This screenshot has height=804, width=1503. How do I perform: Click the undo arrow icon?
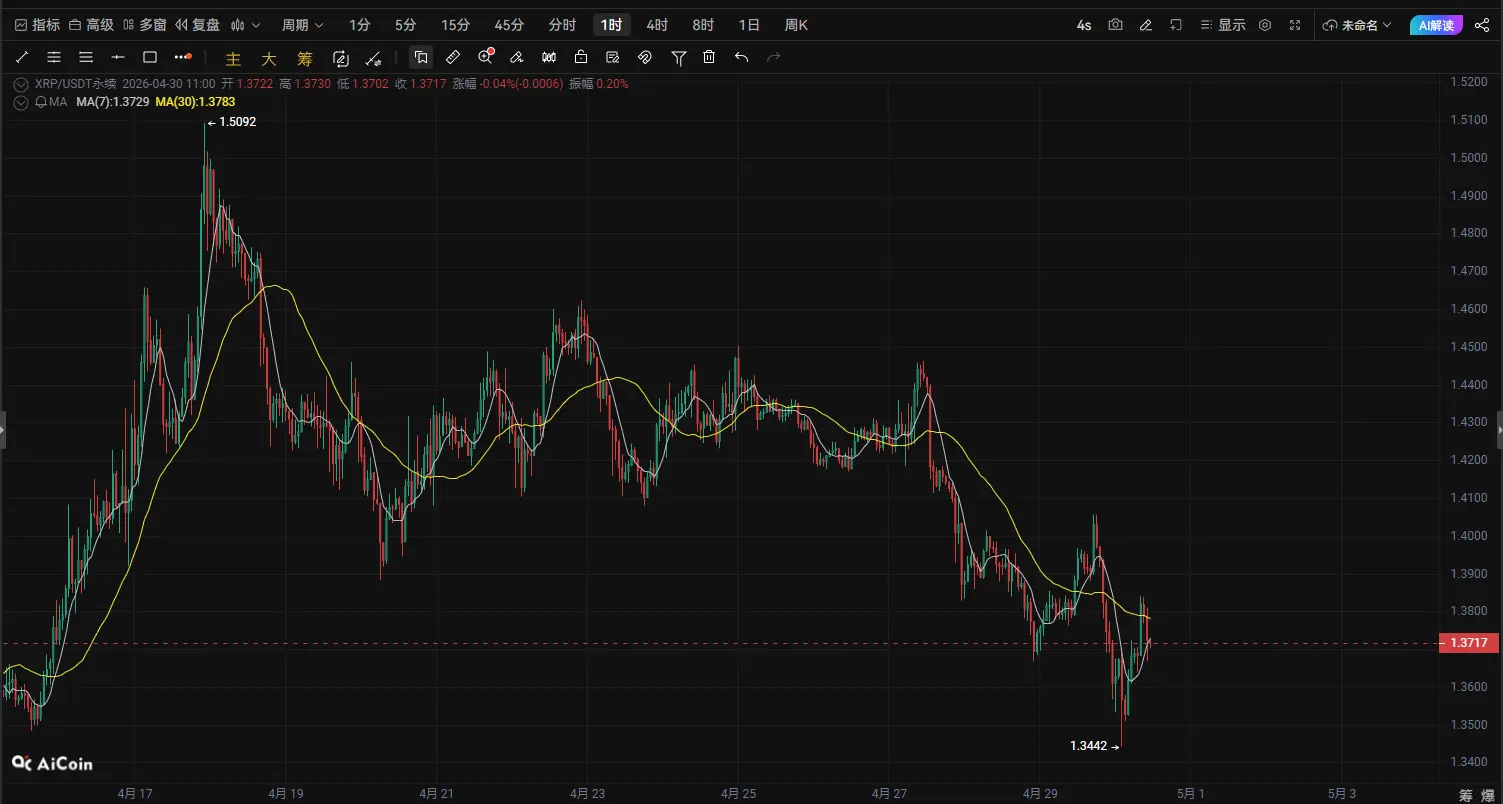[x=741, y=57]
